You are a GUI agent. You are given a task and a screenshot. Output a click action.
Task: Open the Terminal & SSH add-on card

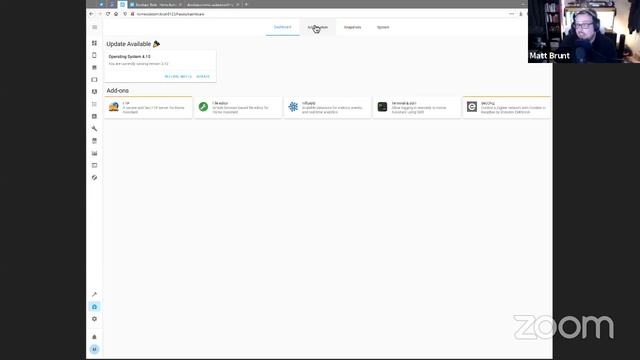417,107
